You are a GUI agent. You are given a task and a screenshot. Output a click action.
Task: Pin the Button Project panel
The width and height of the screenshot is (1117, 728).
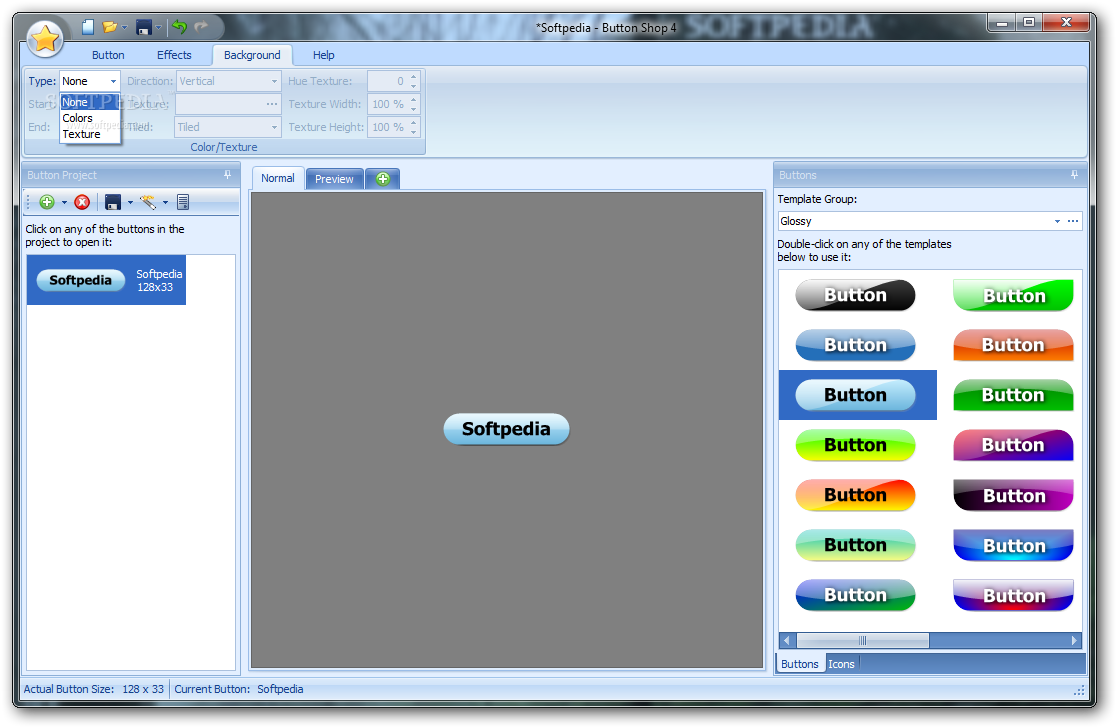pos(227,175)
